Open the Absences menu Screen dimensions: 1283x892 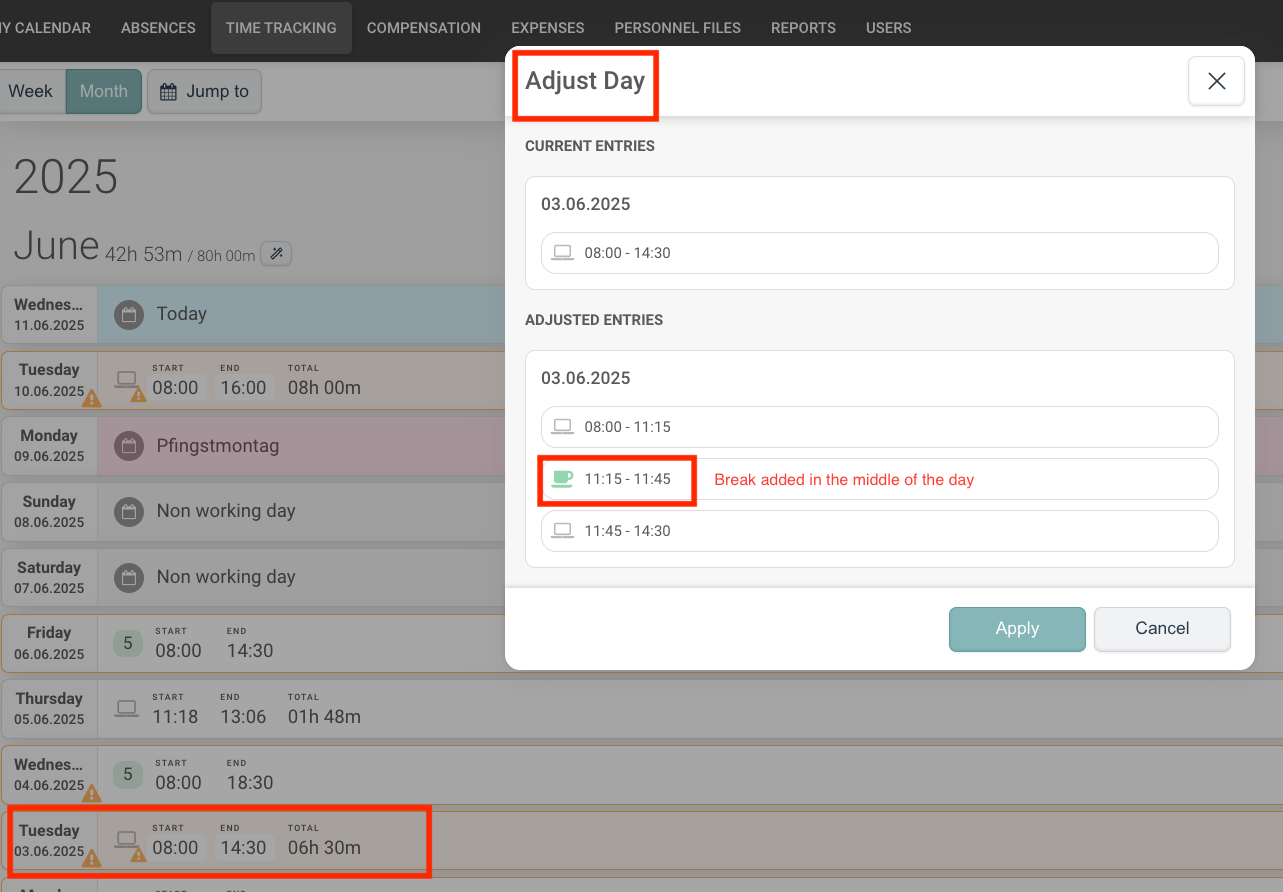click(158, 28)
